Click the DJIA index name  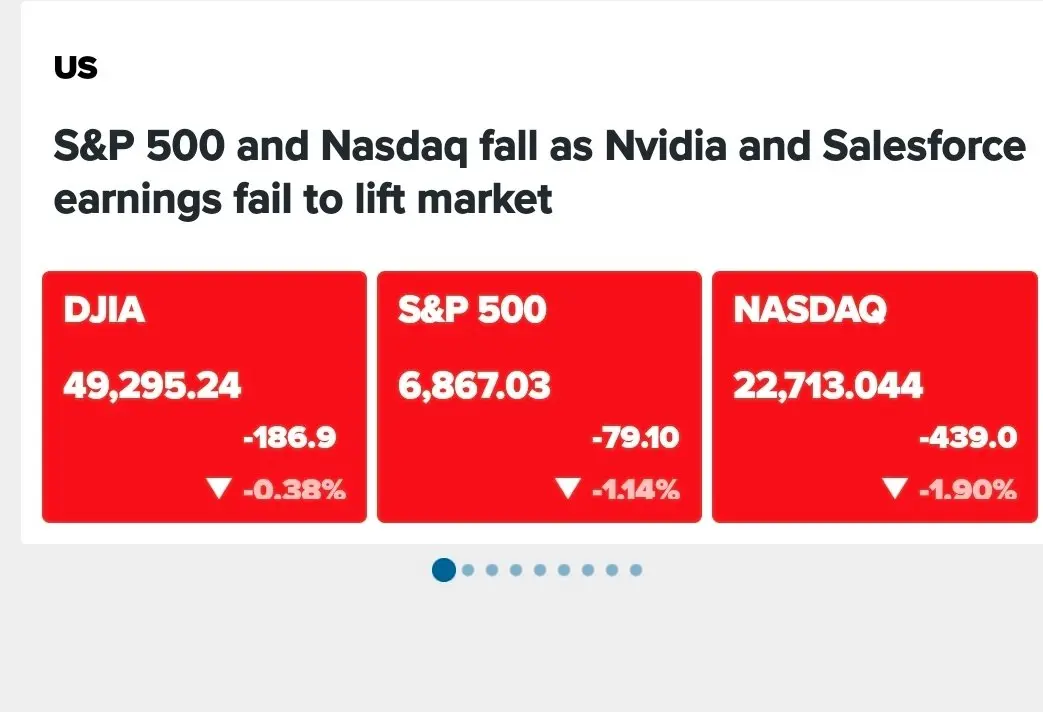pos(104,310)
